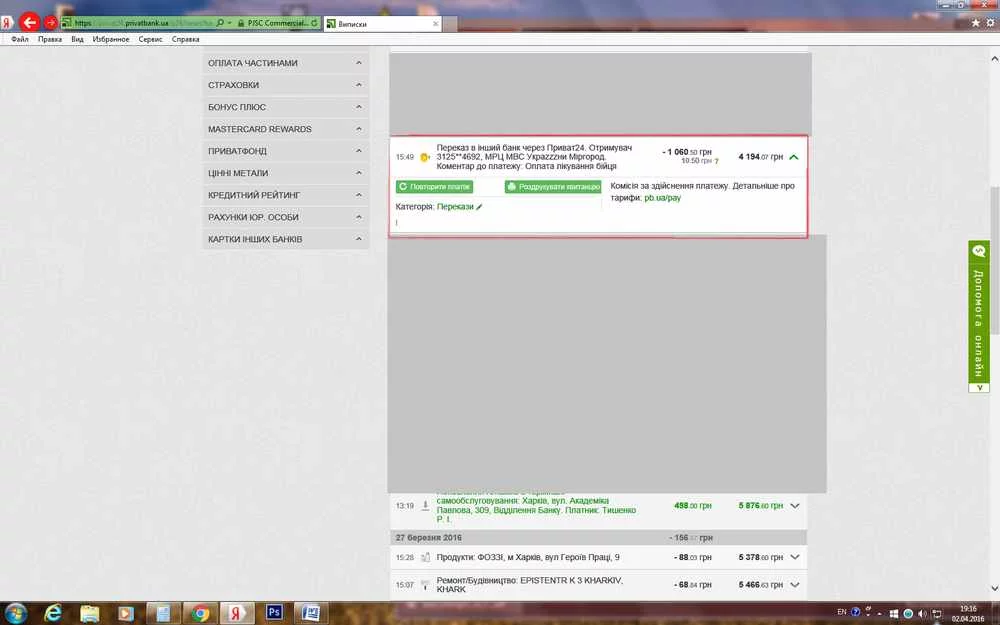The height and width of the screenshot is (625, 1000).
Task: Go back with the red back arrow
Action: coord(29,22)
